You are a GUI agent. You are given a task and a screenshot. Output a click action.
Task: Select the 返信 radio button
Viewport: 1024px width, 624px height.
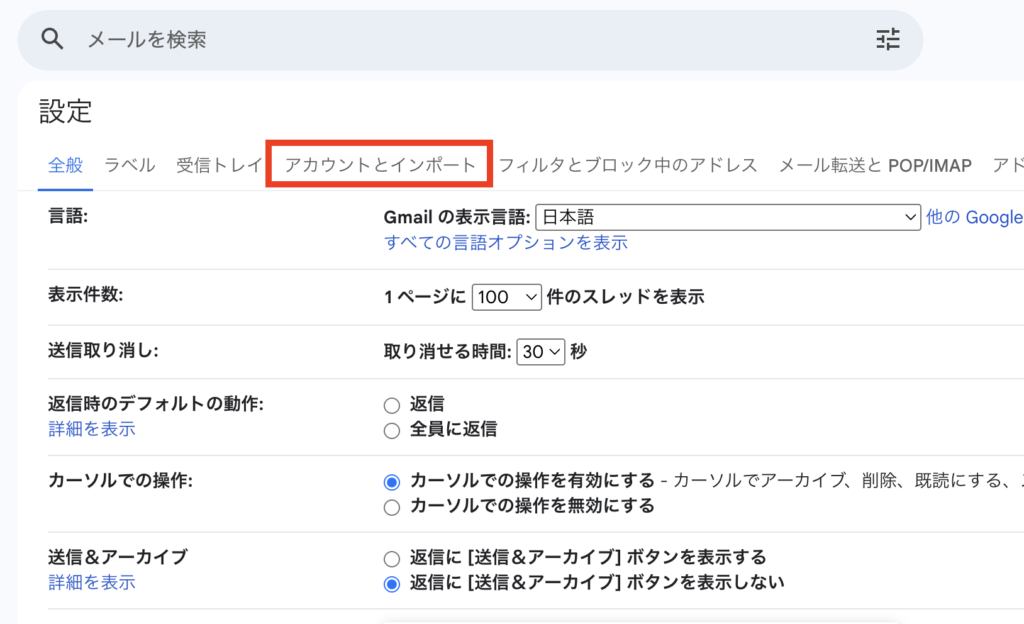392,405
